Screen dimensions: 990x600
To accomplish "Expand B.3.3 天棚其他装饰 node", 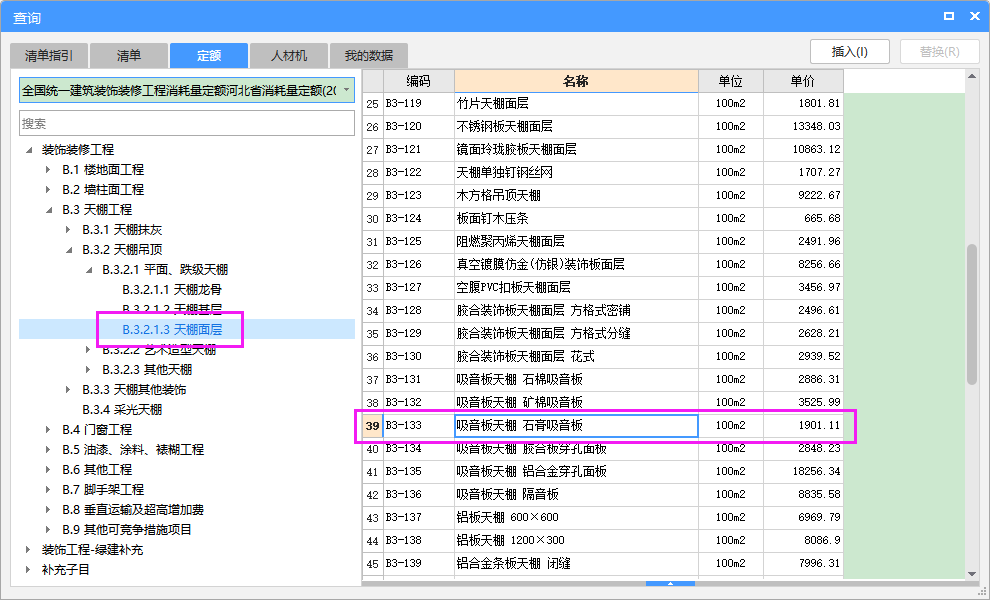I will pos(68,390).
